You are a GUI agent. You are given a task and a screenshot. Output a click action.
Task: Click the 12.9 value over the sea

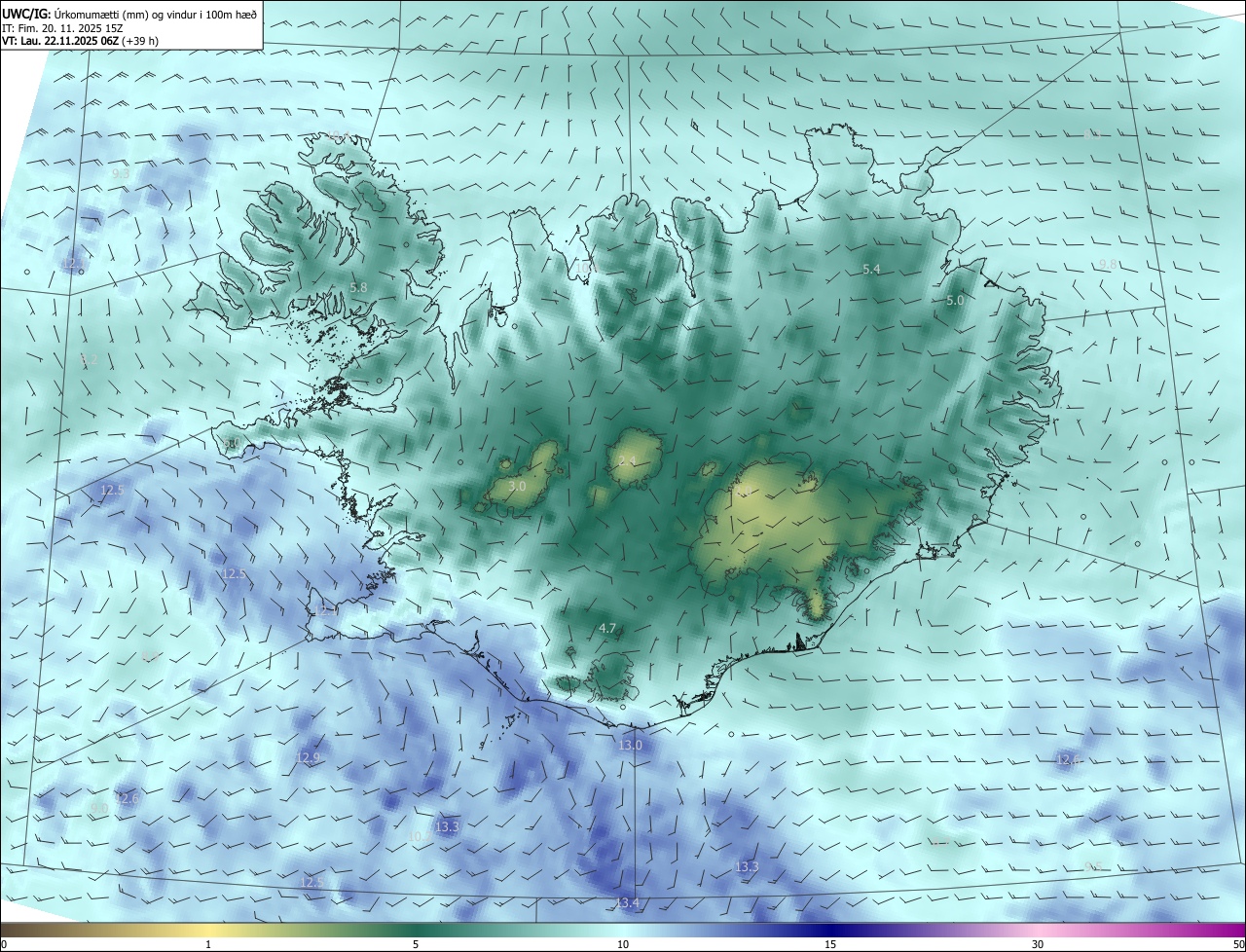[x=307, y=757]
